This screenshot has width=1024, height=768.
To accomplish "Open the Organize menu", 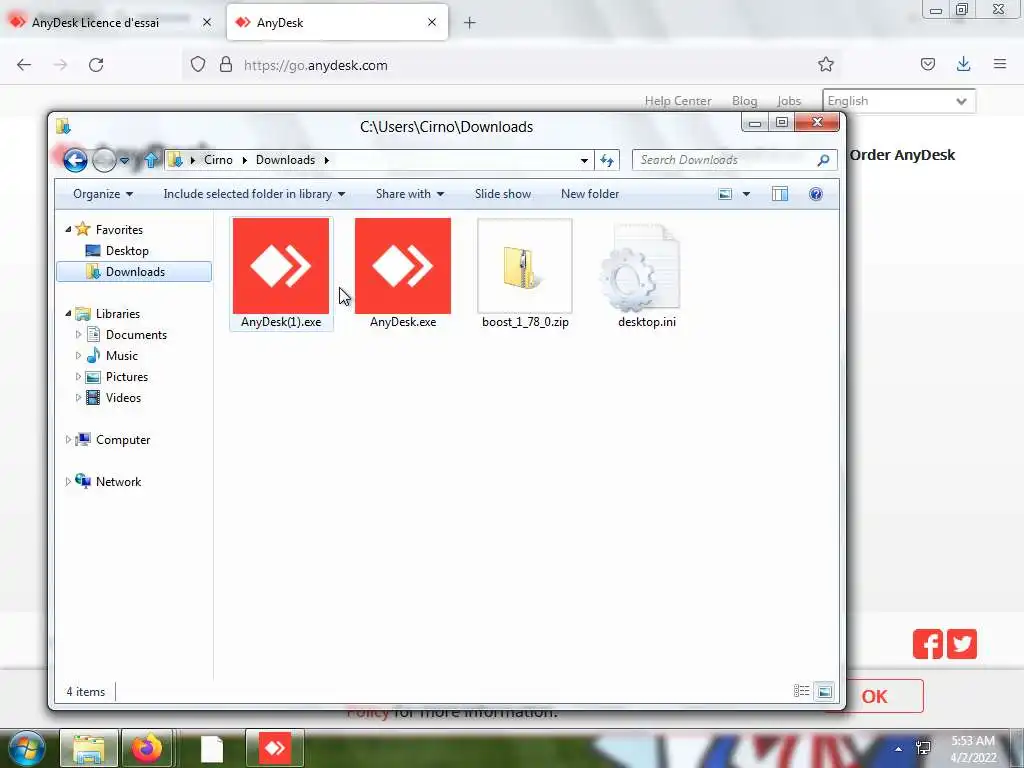I will click(x=103, y=194).
